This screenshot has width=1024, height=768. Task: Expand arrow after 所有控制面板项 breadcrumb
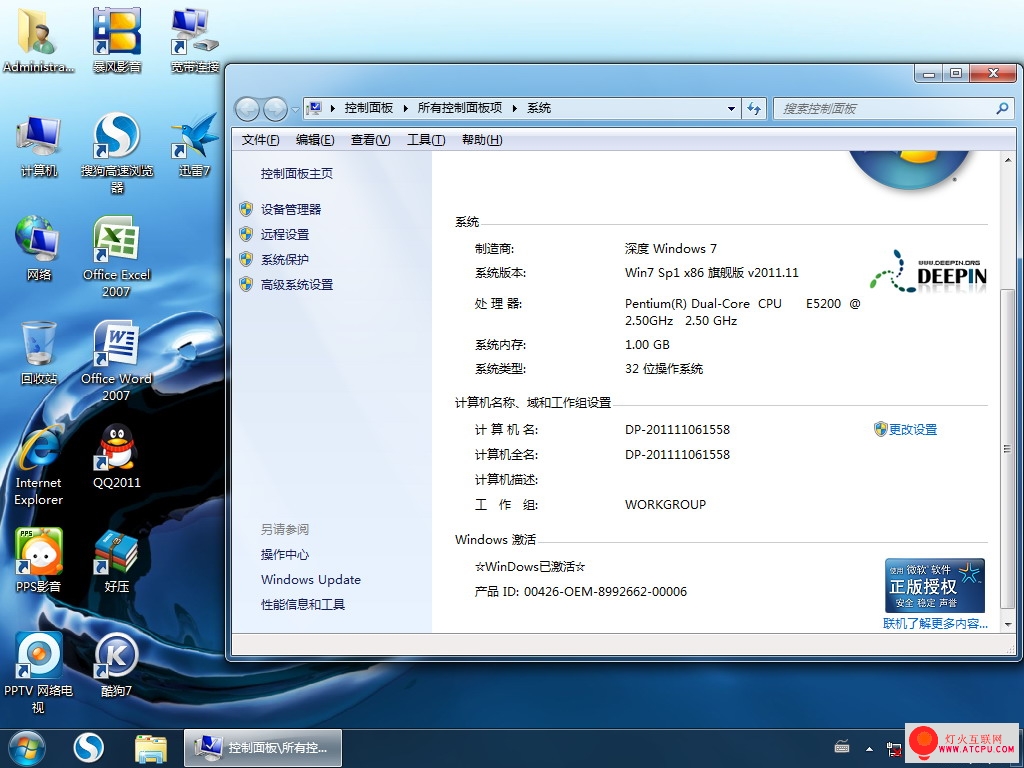click(x=515, y=108)
